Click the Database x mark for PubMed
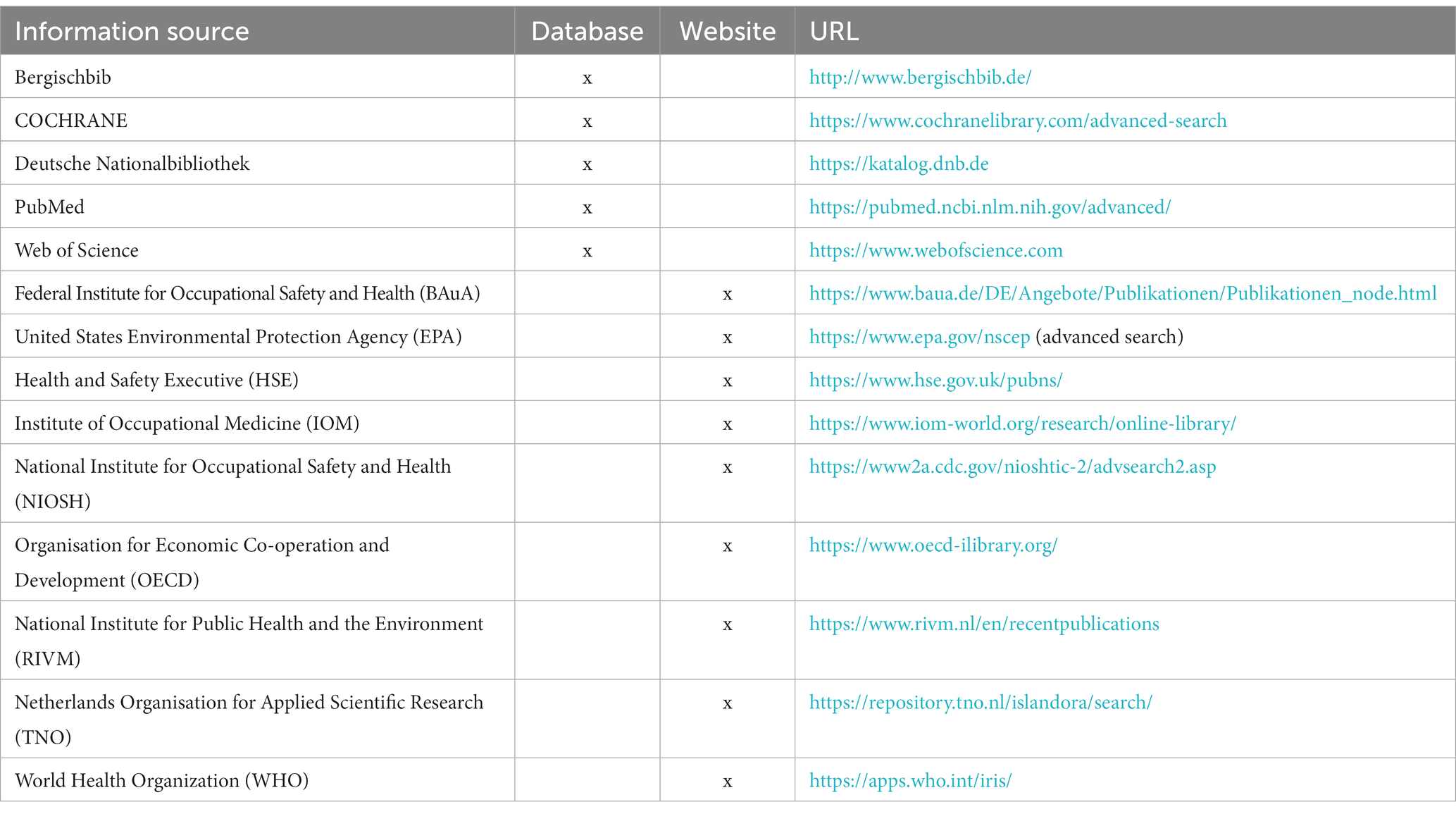The image size is (1456, 814). coord(587,209)
